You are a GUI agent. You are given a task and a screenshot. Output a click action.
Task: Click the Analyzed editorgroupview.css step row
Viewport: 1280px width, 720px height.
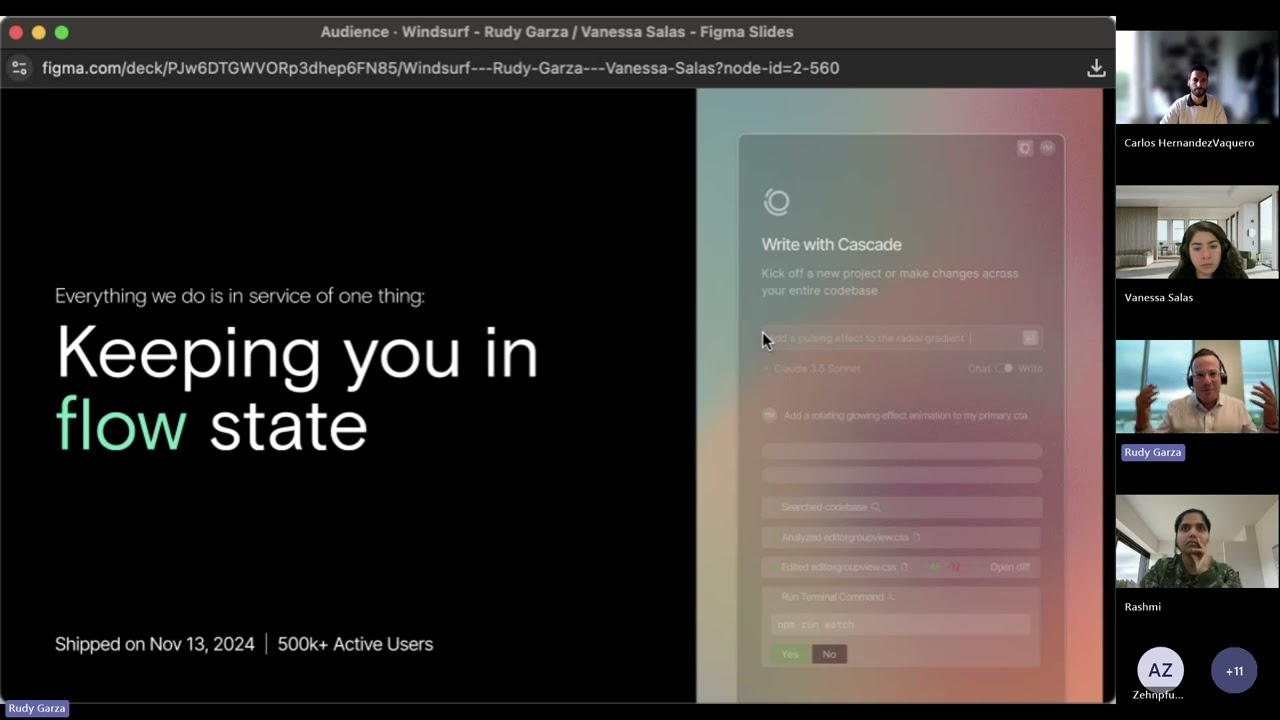[901, 537]
